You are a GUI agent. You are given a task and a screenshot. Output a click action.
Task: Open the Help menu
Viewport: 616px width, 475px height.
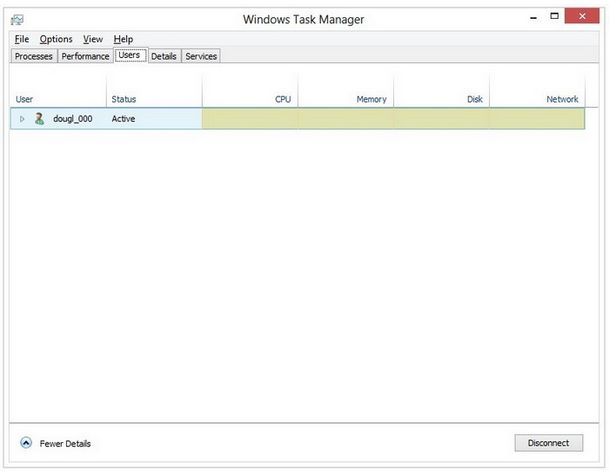pyautogui.click(x=123, y=39)
